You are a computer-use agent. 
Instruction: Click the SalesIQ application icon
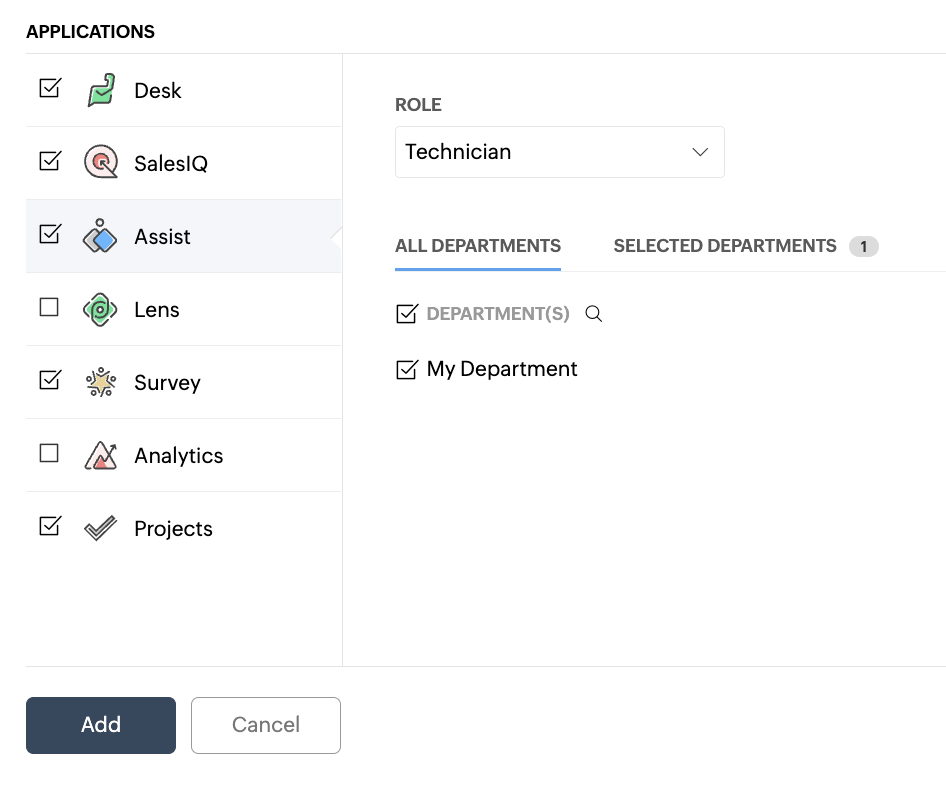tap(101, 162)
